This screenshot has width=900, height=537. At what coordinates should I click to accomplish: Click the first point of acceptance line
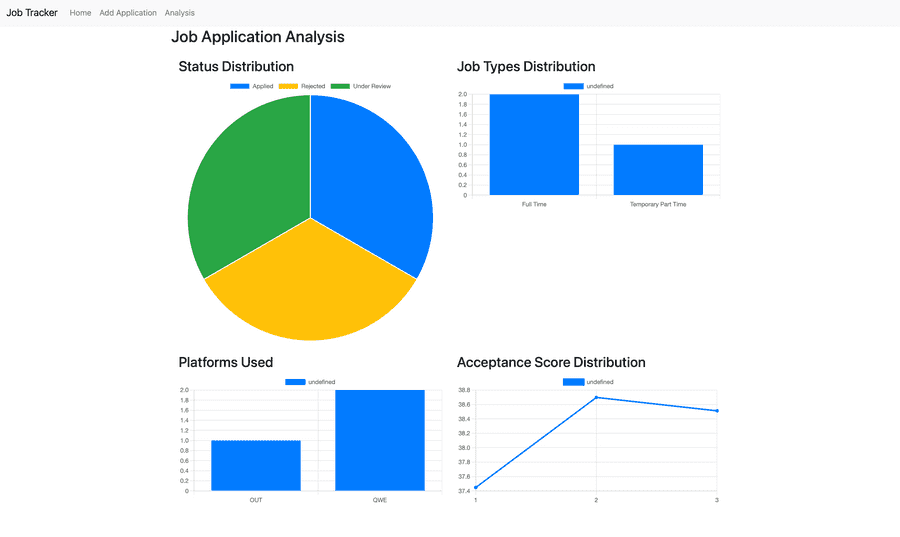pos(476,488)
